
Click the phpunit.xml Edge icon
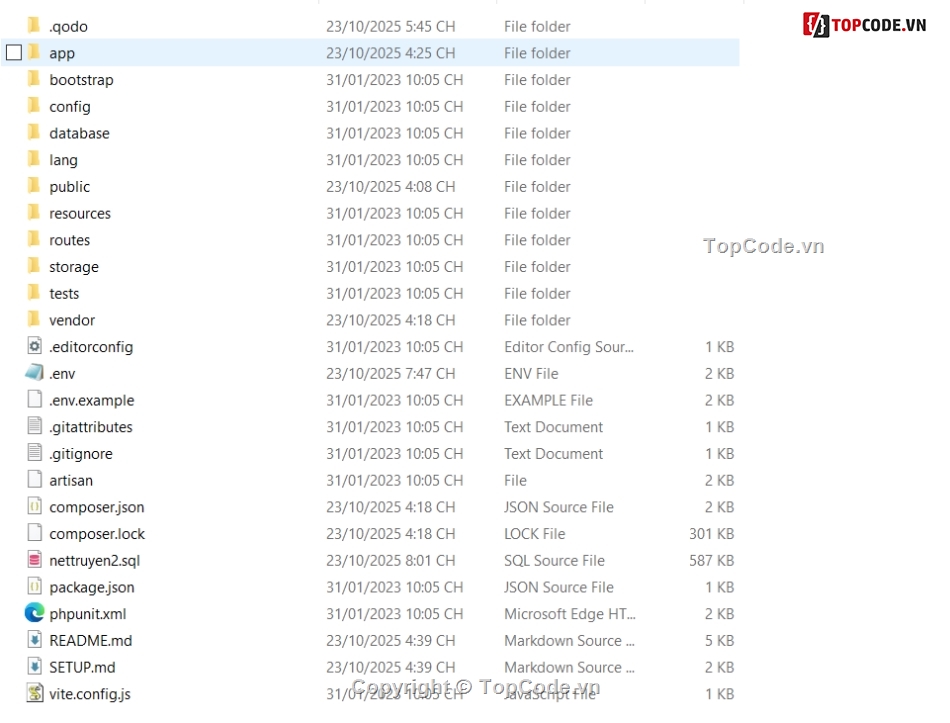pos(35,613)
